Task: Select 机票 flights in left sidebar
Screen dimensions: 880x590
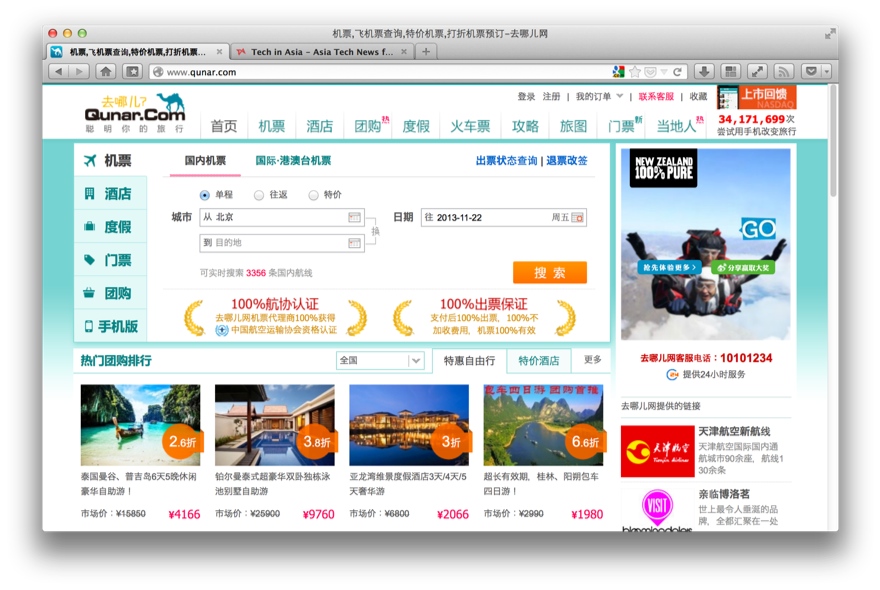Action: pyautogui.click(x=111, y=161)
